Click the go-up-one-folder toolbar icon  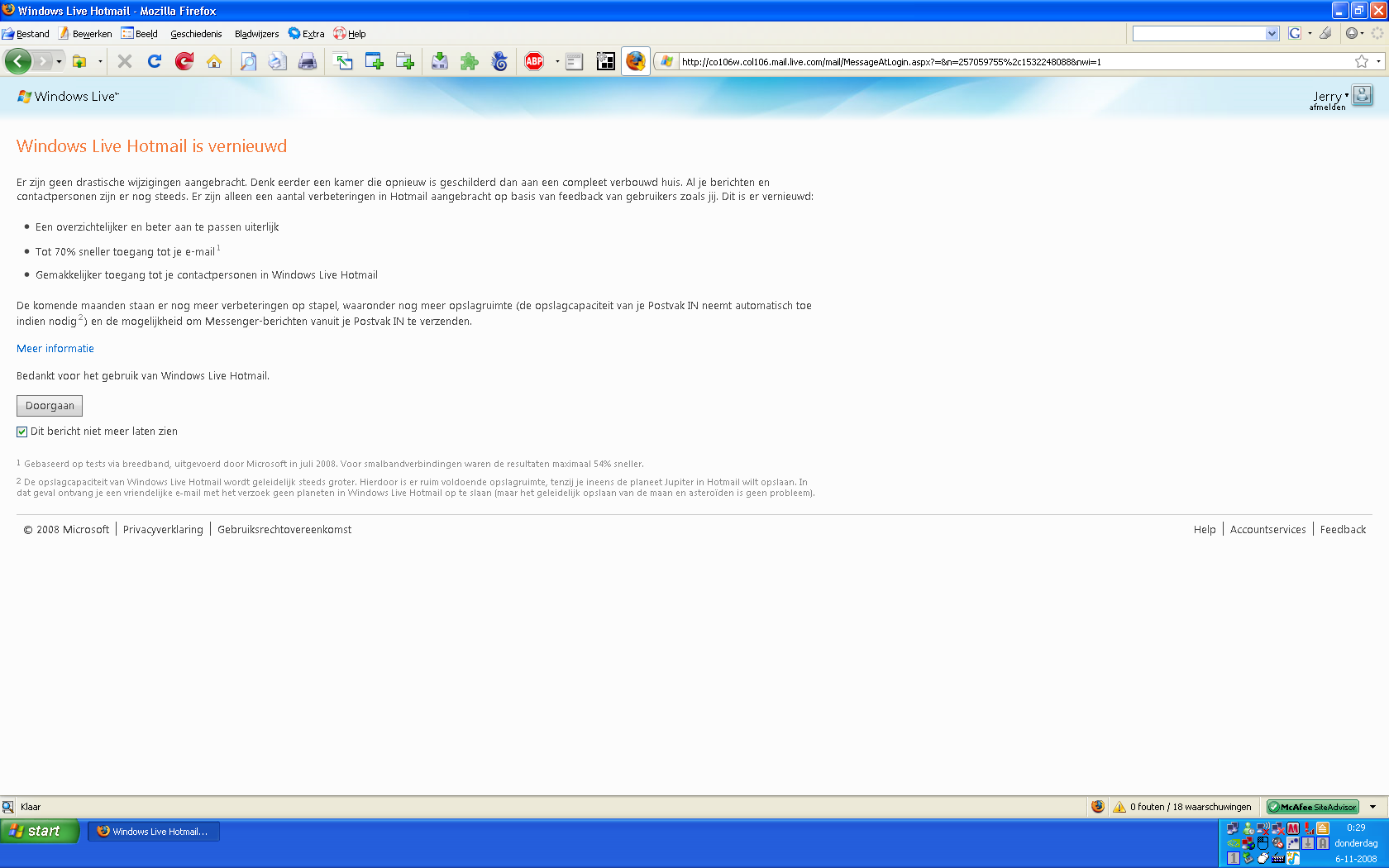pos(79,61)
